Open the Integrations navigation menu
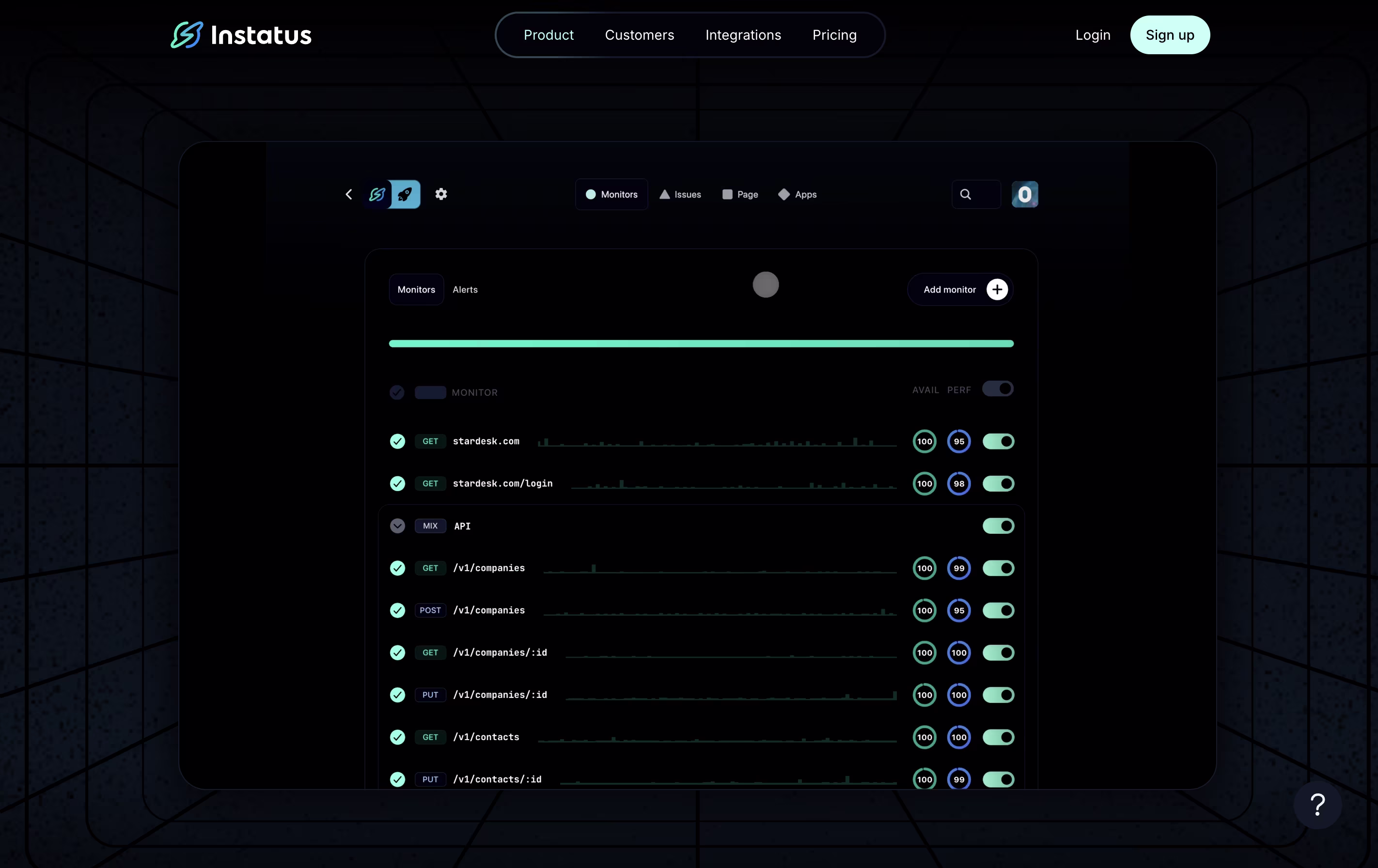This screenshot has height=868, width=1378. (743, 35)
